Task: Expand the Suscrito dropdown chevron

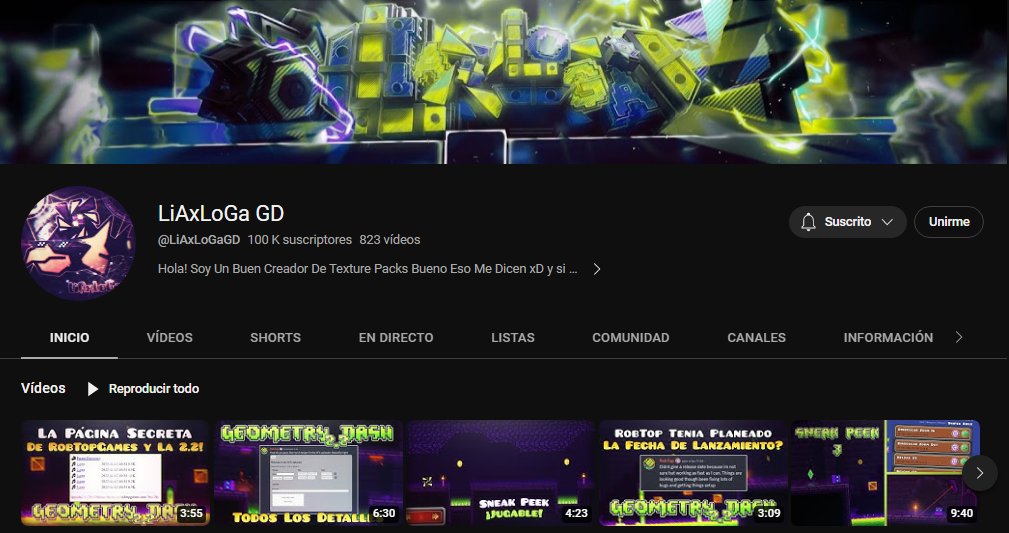Action: (x=887, y=222)
